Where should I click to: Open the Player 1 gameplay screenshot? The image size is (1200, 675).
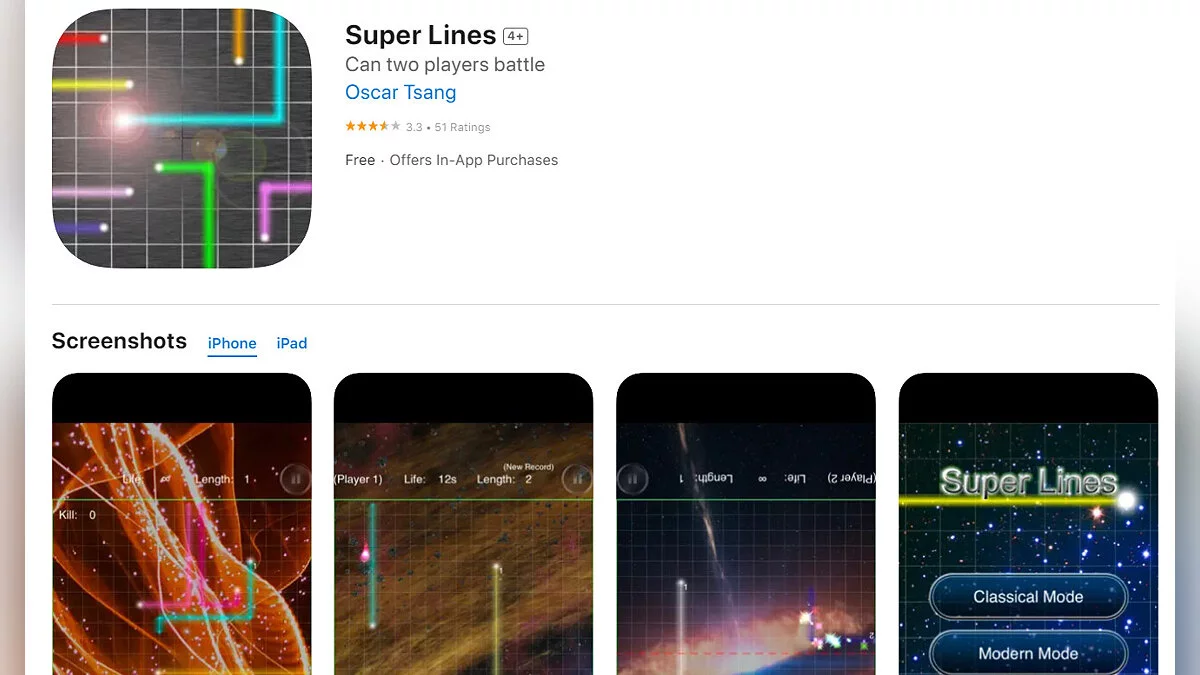click(464, 524)
